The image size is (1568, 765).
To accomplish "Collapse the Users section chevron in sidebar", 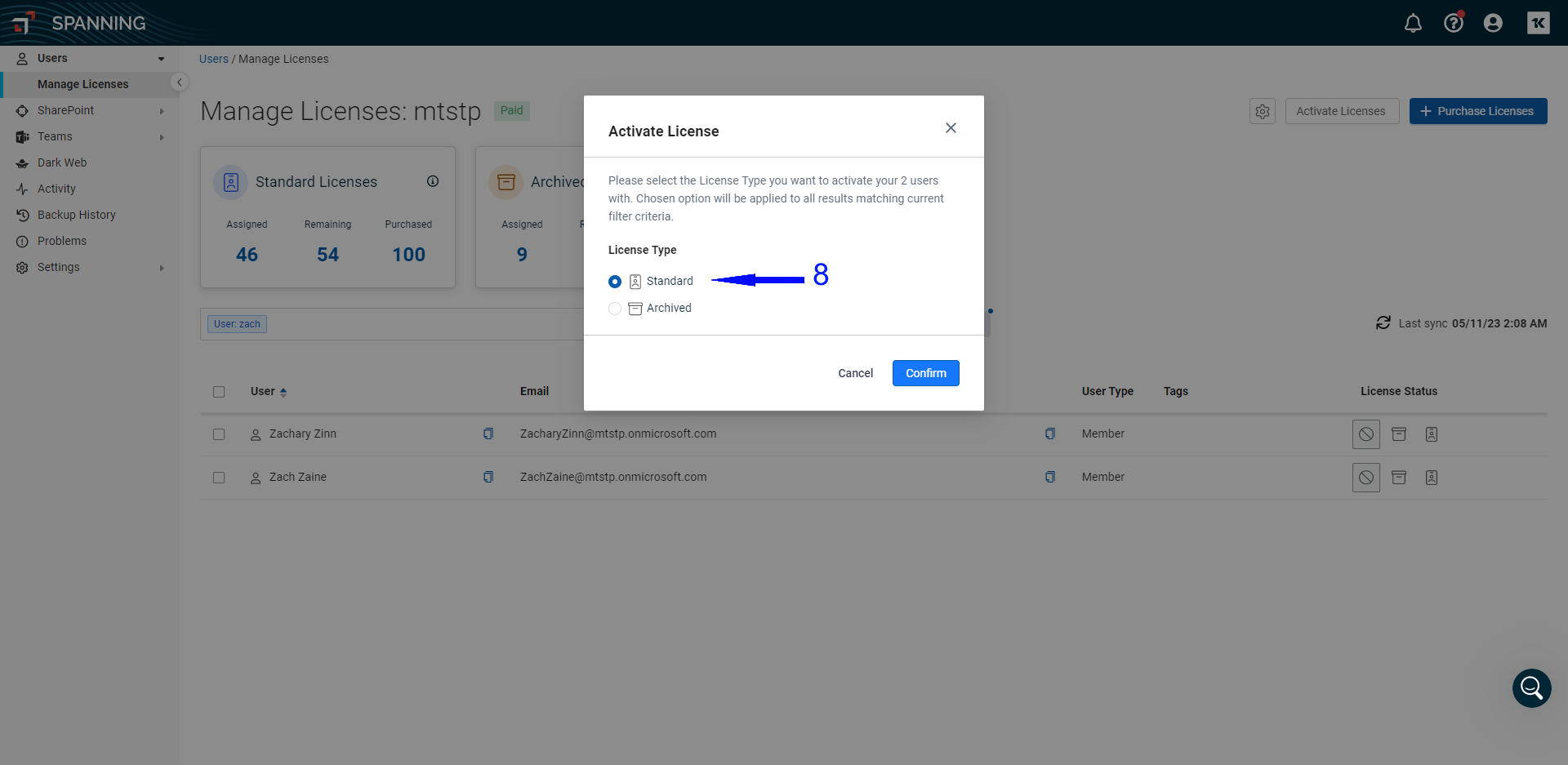I will [161, 58].
